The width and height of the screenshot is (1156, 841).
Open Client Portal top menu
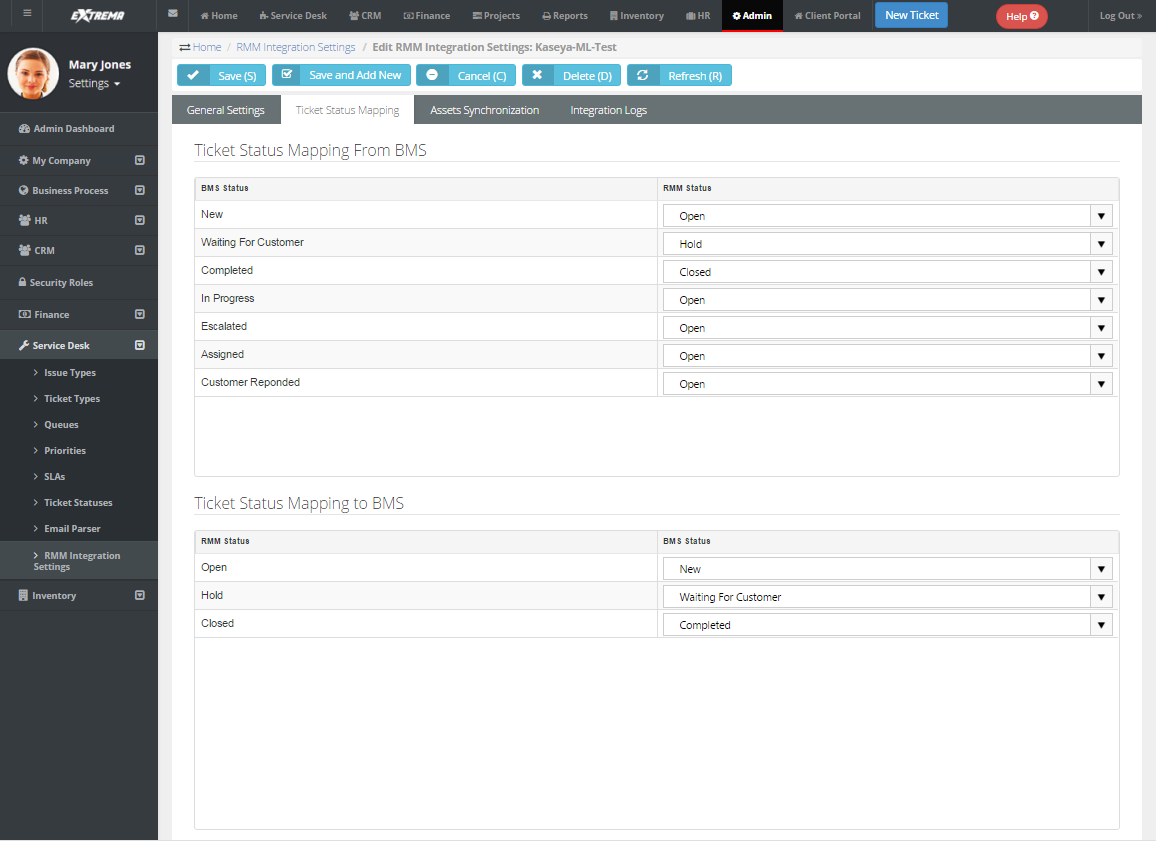pos(827,15)
